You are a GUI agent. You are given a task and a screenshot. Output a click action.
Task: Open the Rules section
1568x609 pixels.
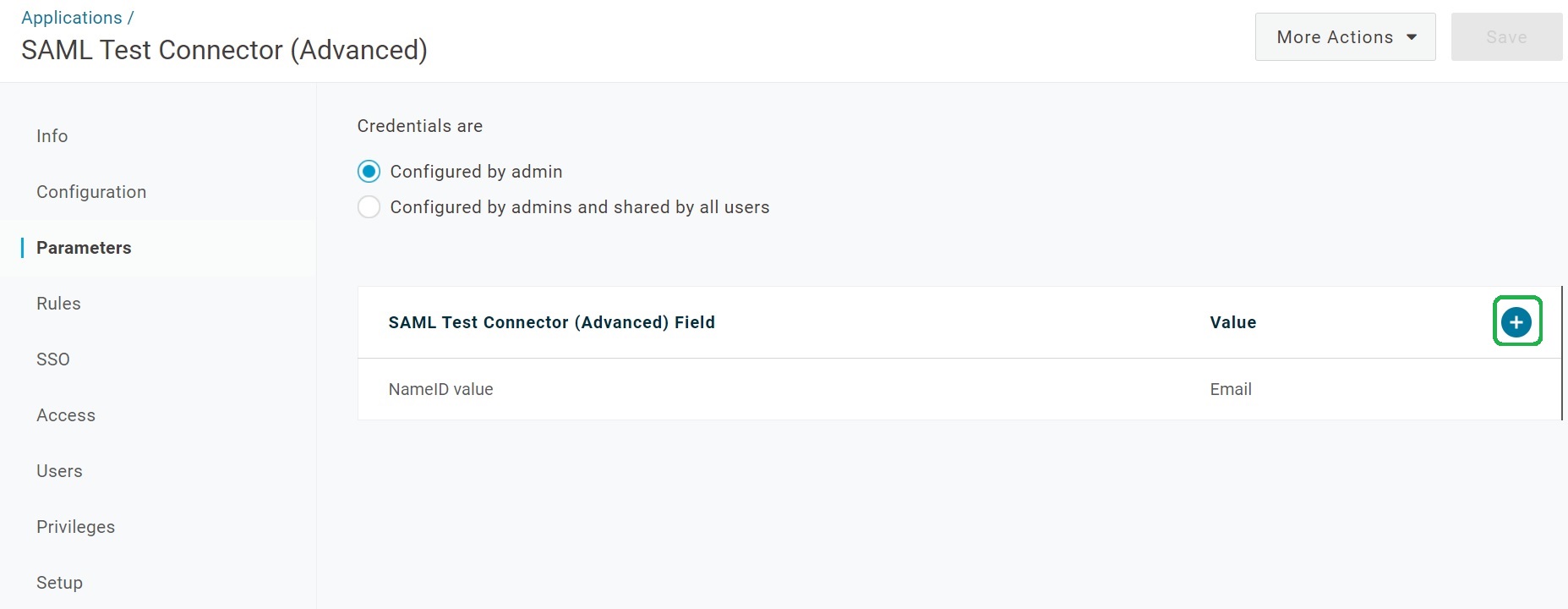point(58,304)
